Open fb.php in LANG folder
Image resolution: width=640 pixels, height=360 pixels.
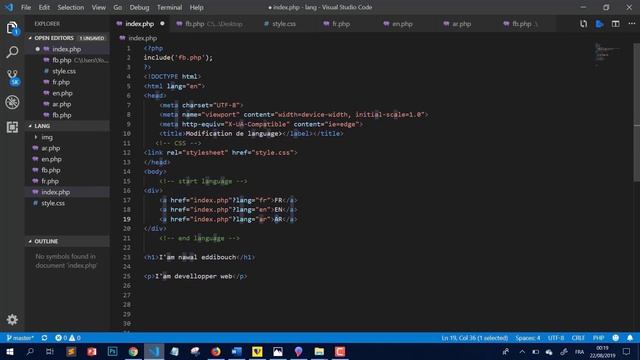click(51, 170)
